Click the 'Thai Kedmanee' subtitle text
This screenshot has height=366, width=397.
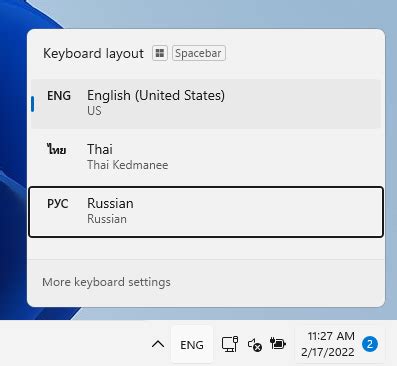128,165
